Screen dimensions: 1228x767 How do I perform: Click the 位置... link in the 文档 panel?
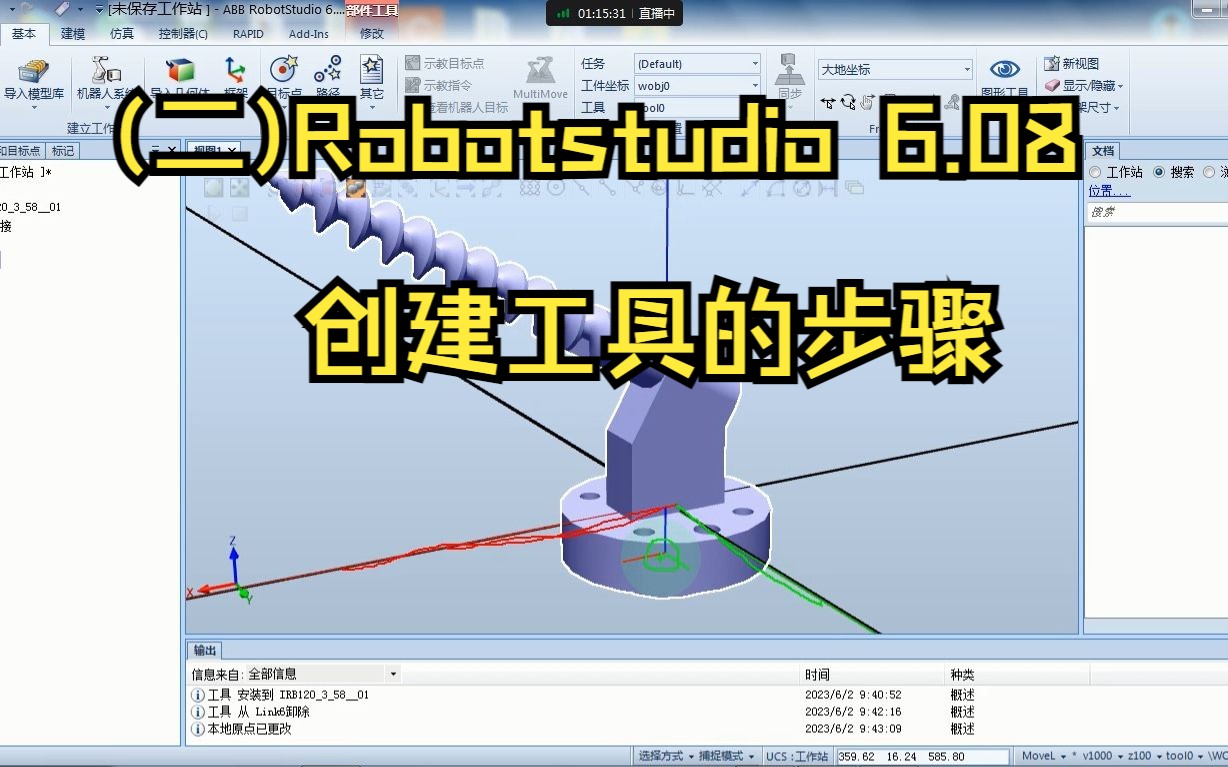[1104, 190]
